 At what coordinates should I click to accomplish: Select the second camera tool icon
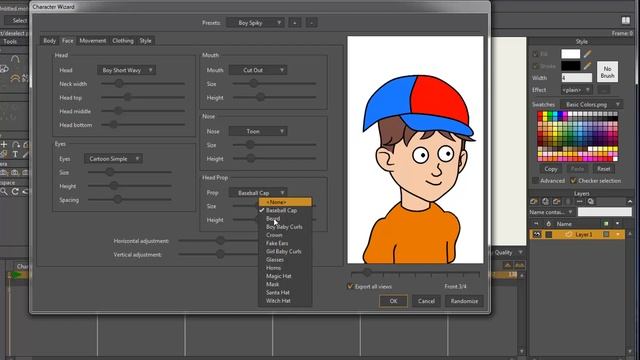point(15,173)
